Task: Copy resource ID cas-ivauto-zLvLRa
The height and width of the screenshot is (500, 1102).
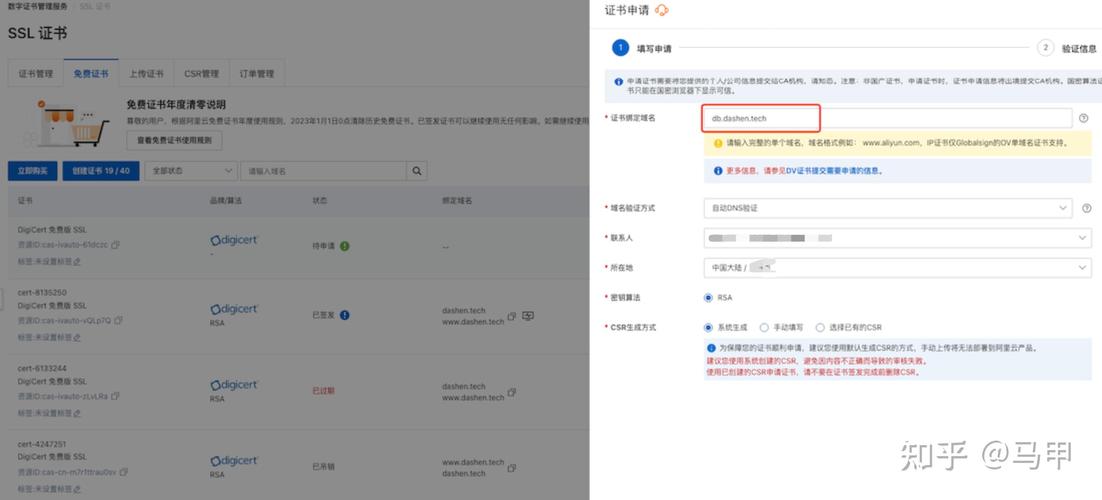Action: (x=115, y=397)
